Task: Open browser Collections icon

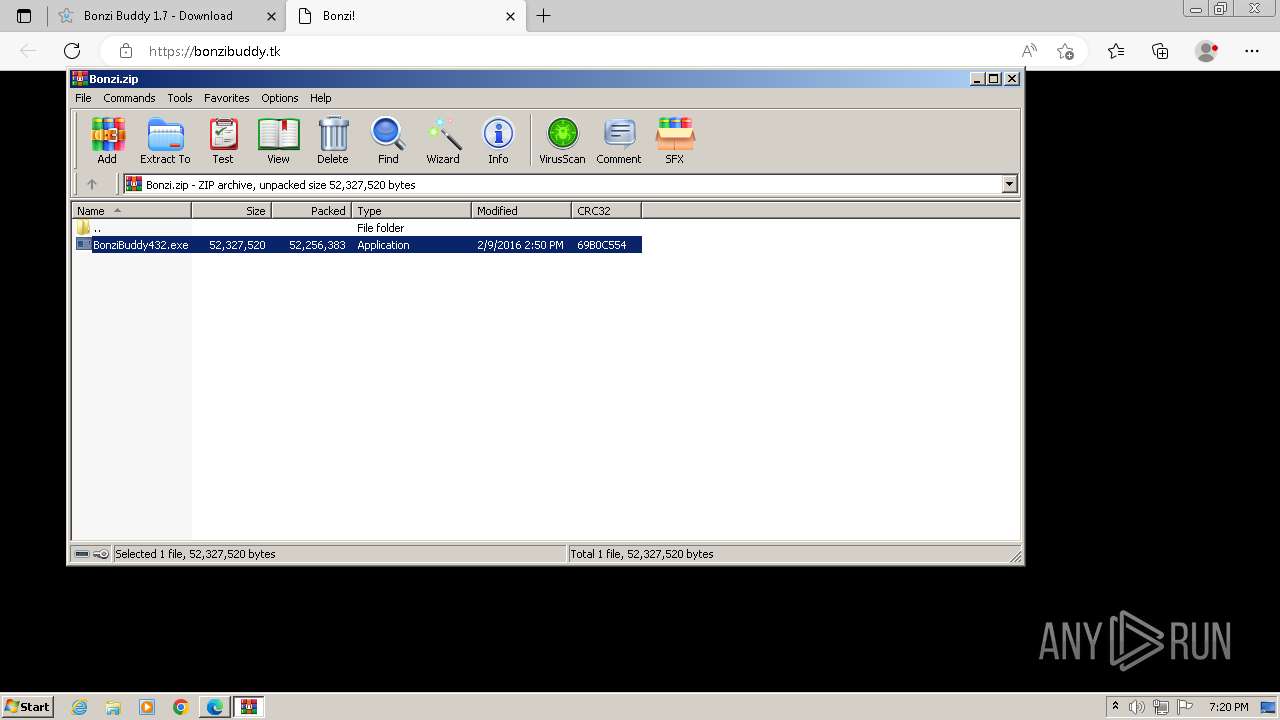Action: (1160, 51)
